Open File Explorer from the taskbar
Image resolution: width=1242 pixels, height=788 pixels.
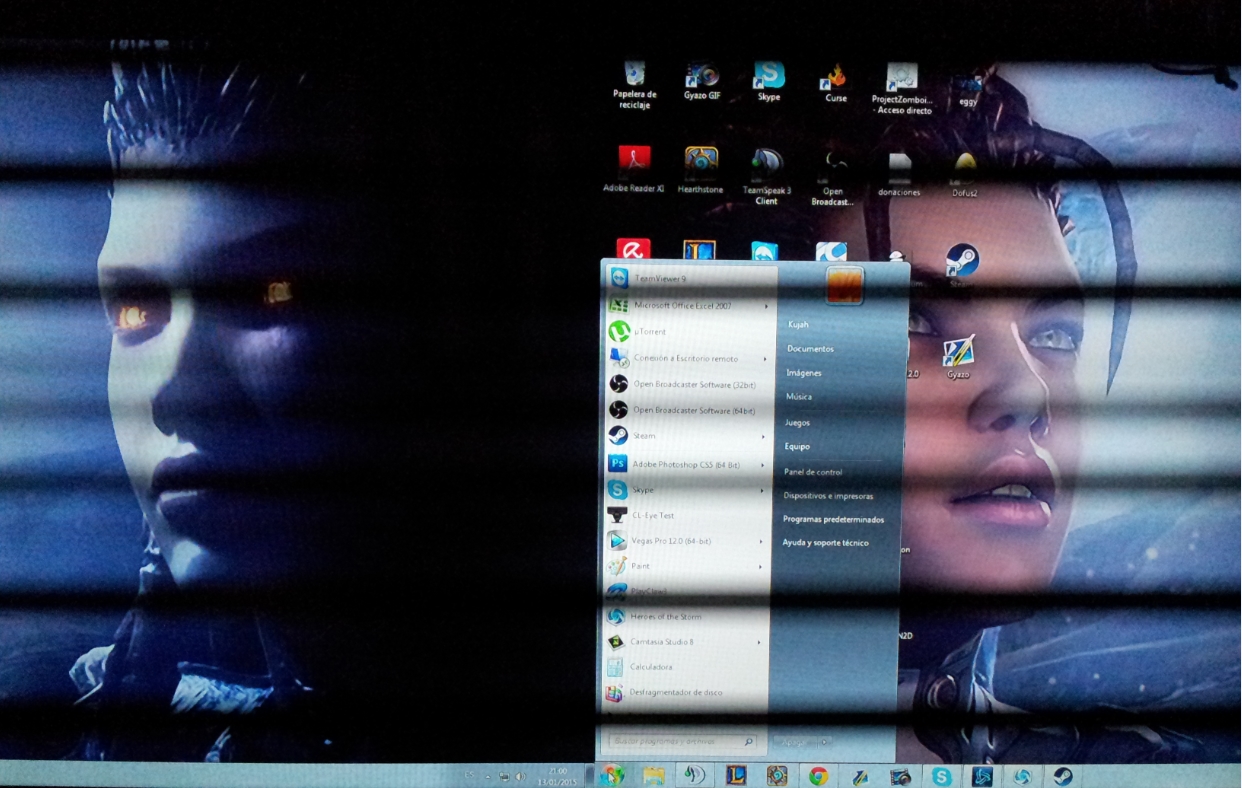[654, 776]
